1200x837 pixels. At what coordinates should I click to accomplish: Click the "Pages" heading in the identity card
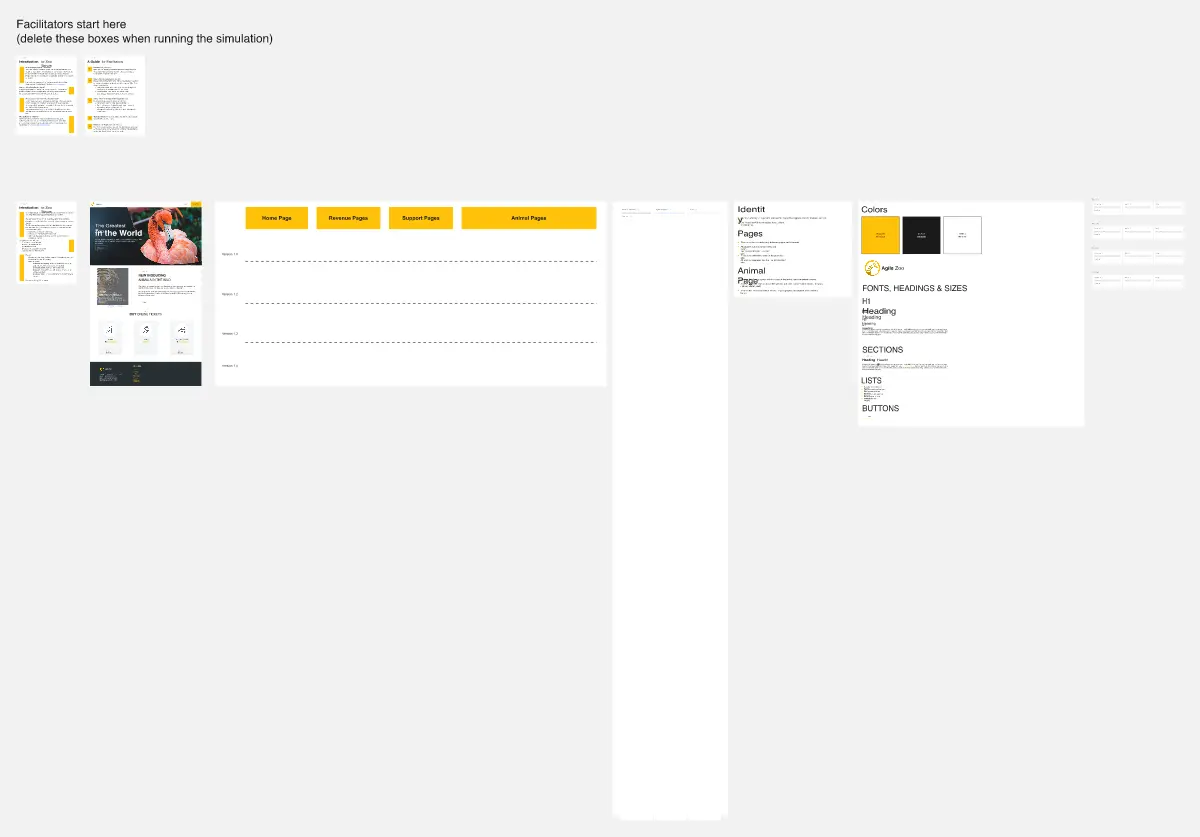(x=750, y=234)
